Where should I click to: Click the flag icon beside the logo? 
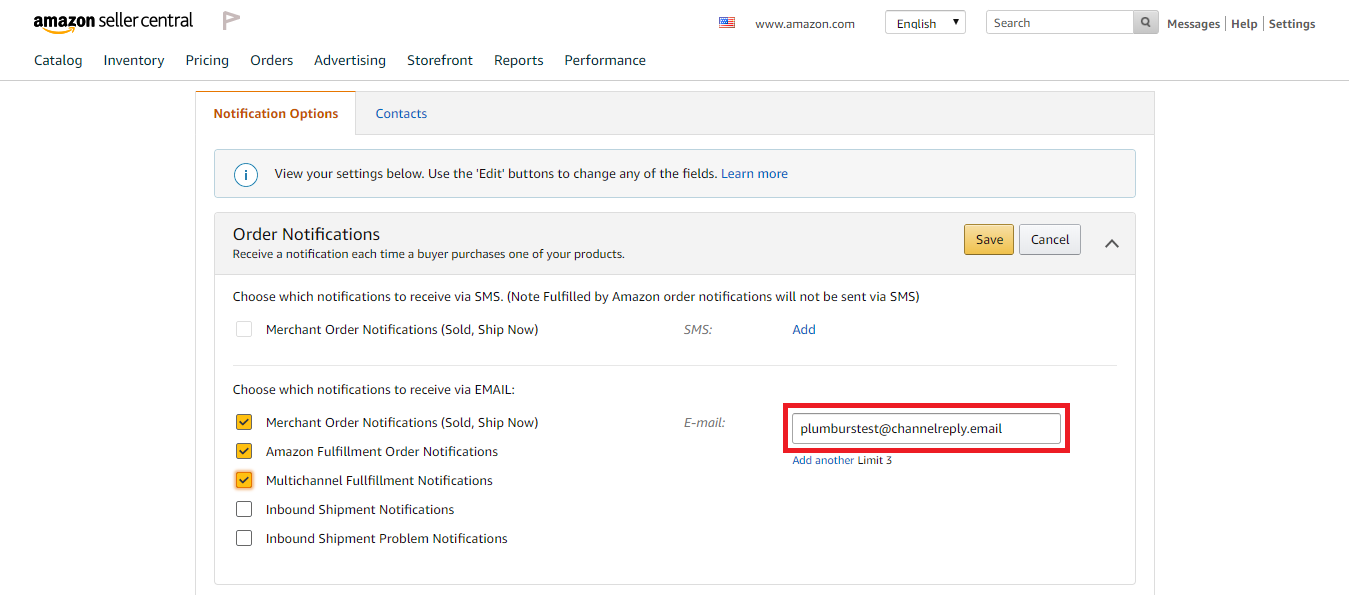coord(231,20)
